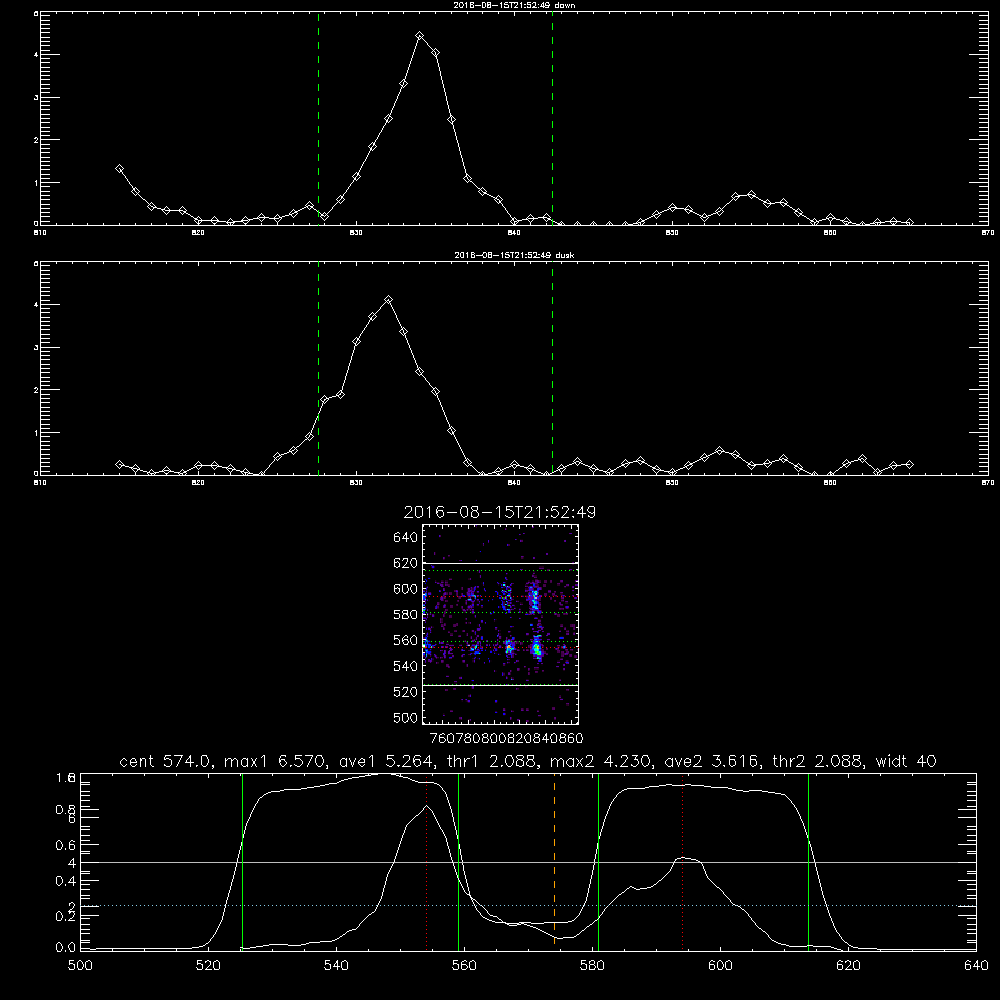Click the 0.6 y-axis label of bottom plot
This screenshot has width=1000, height=1000.
(66, 845)
